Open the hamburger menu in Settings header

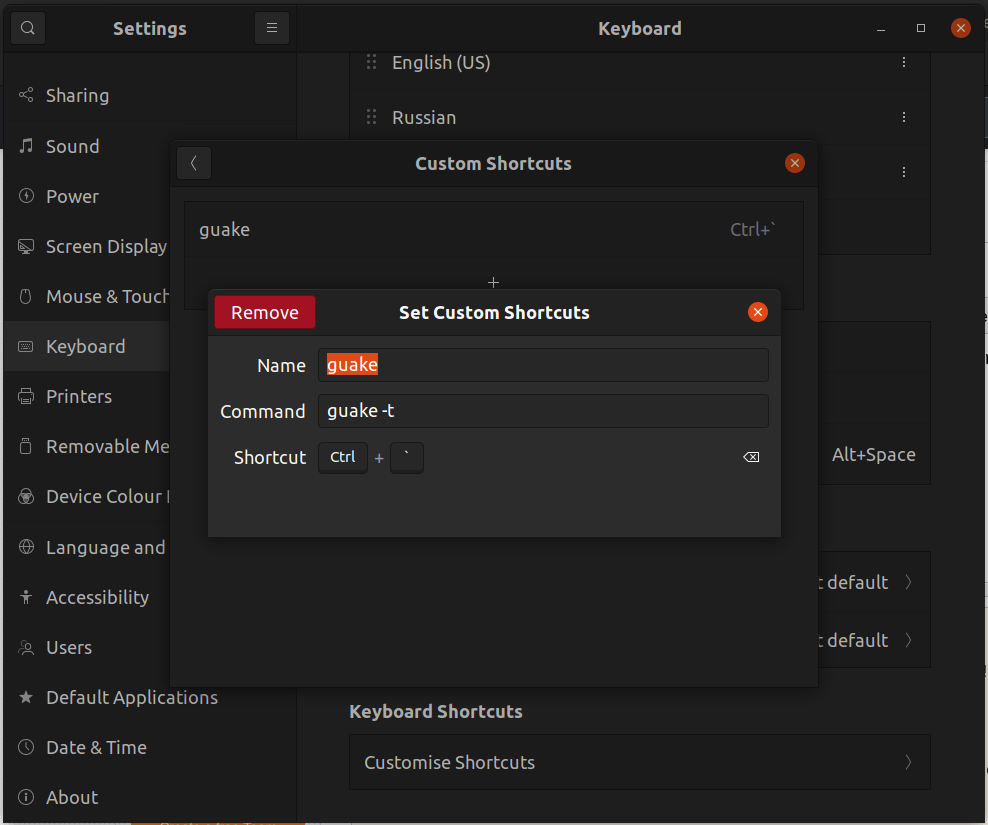click(x=271, y=27)
